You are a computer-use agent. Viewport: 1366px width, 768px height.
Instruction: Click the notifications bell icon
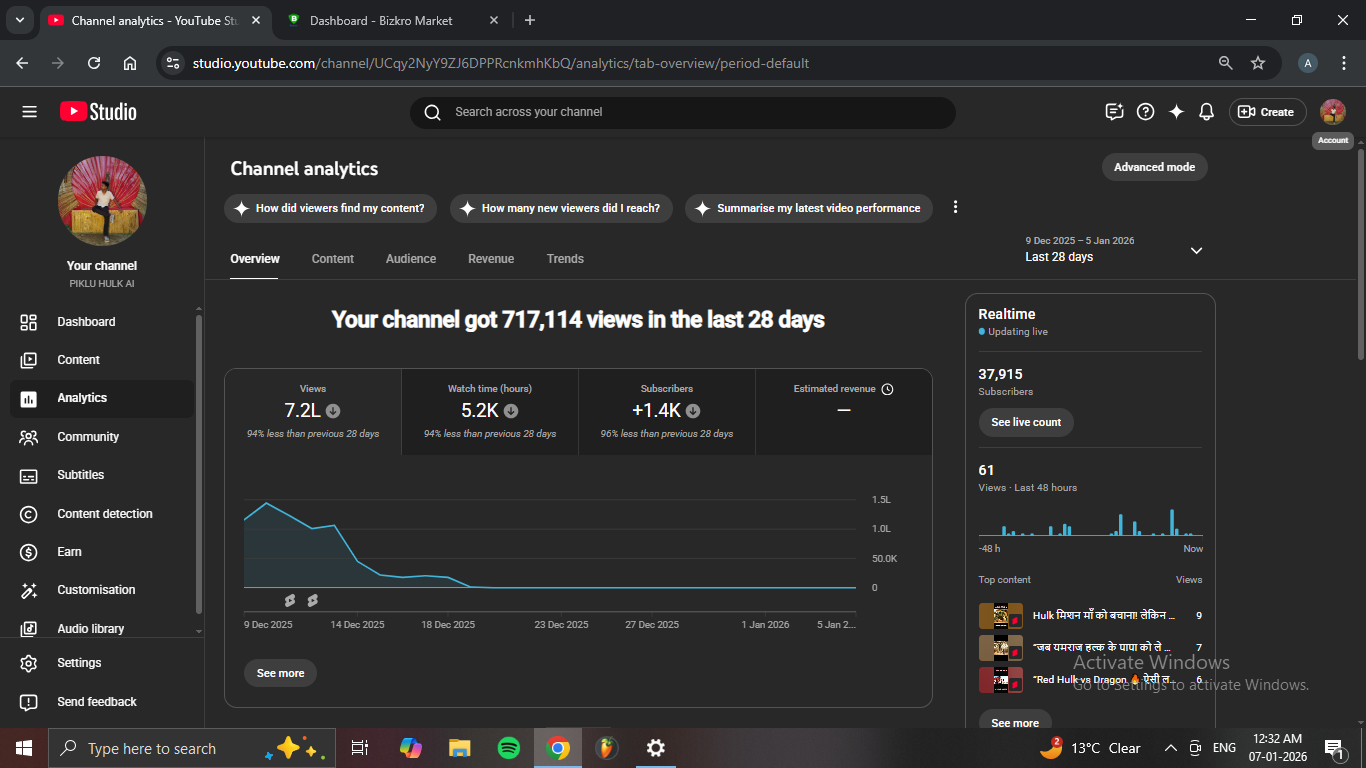pos(1206,112)
